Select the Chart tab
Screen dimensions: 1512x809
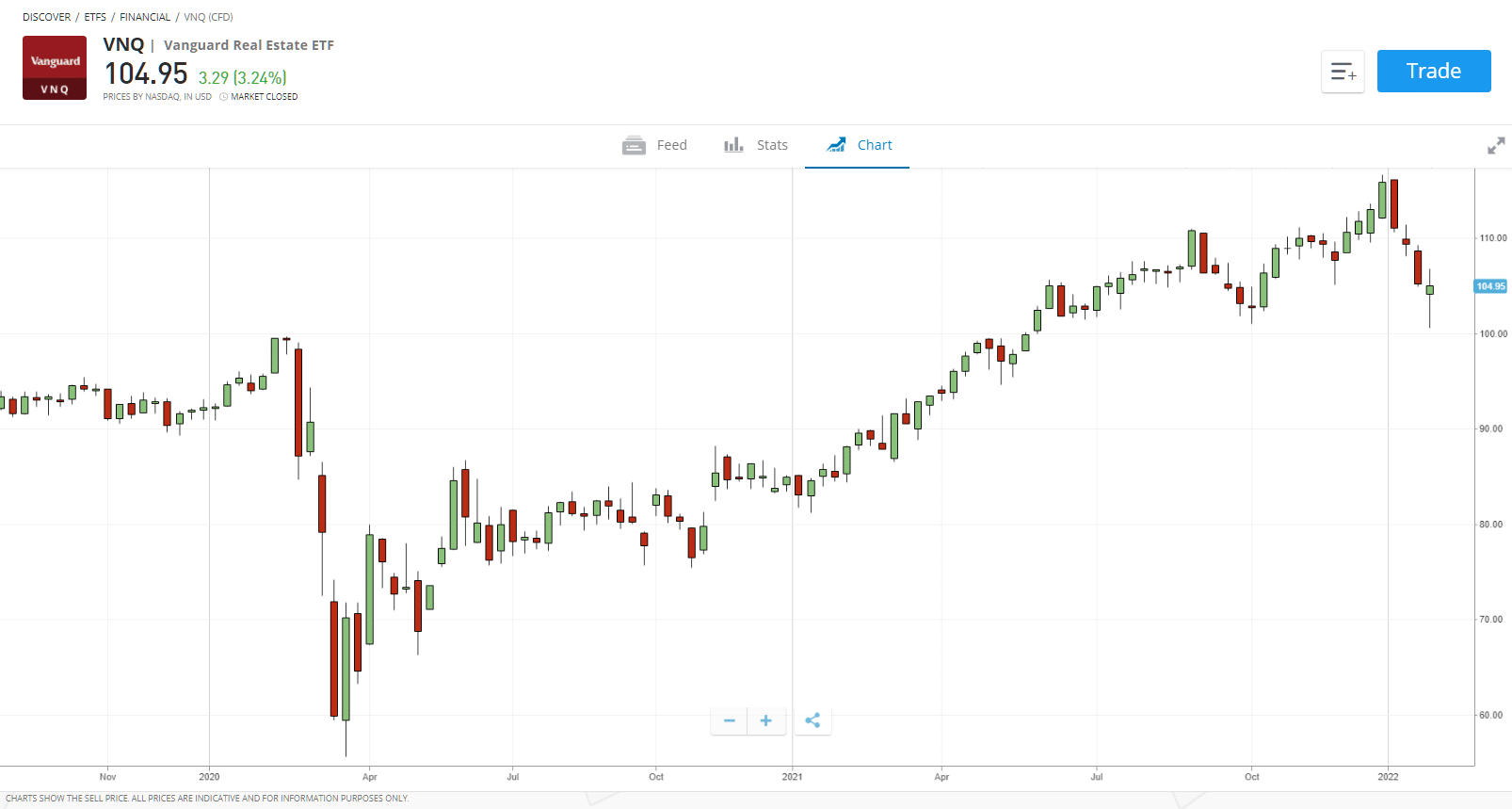875,145
